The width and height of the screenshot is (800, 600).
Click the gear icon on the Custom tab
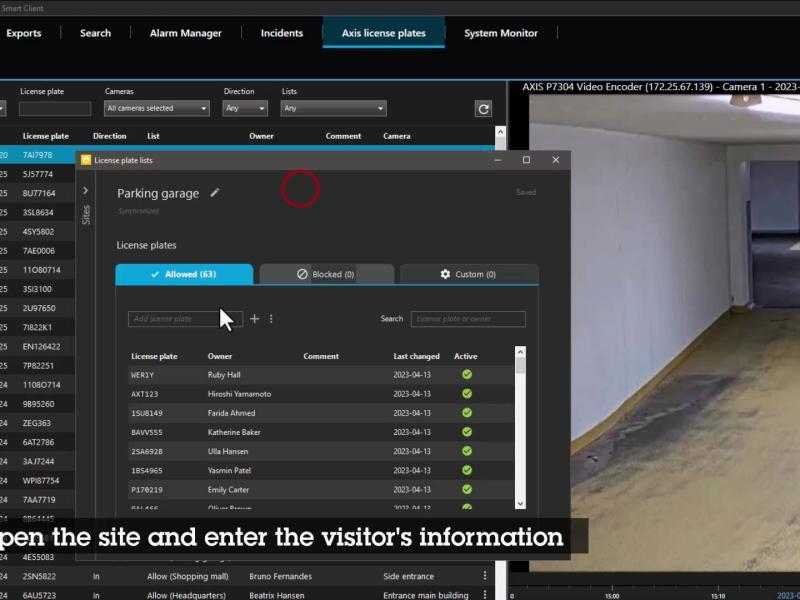pos(445,274)
